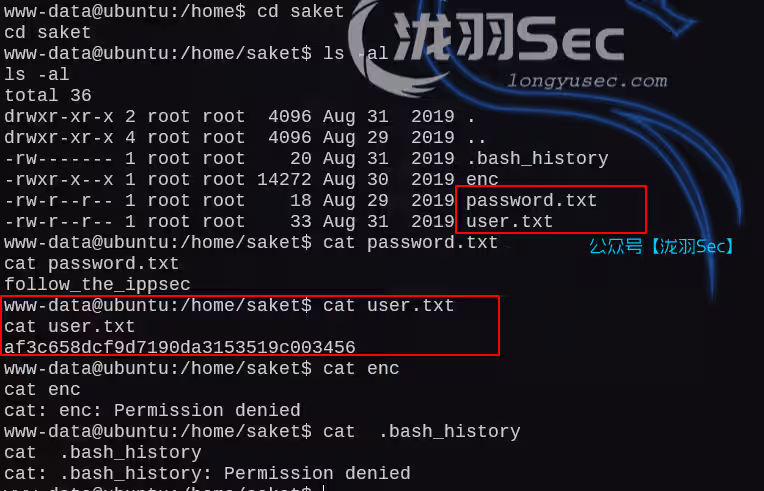
Task: Click the .bash_history Permission denied error
Action: (x=207, y=473)
